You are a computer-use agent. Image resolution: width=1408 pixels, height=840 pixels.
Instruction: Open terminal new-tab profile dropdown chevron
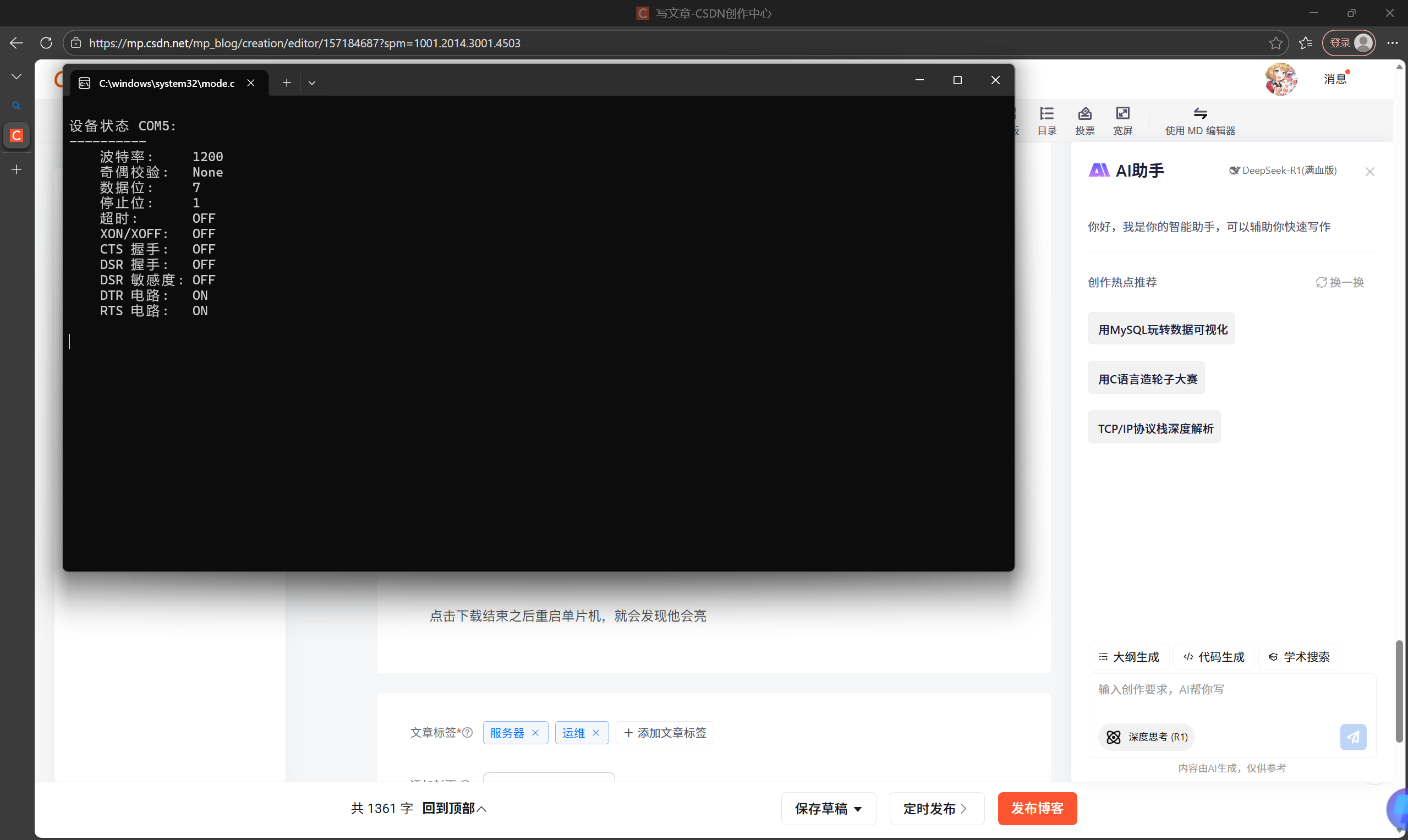311,83
